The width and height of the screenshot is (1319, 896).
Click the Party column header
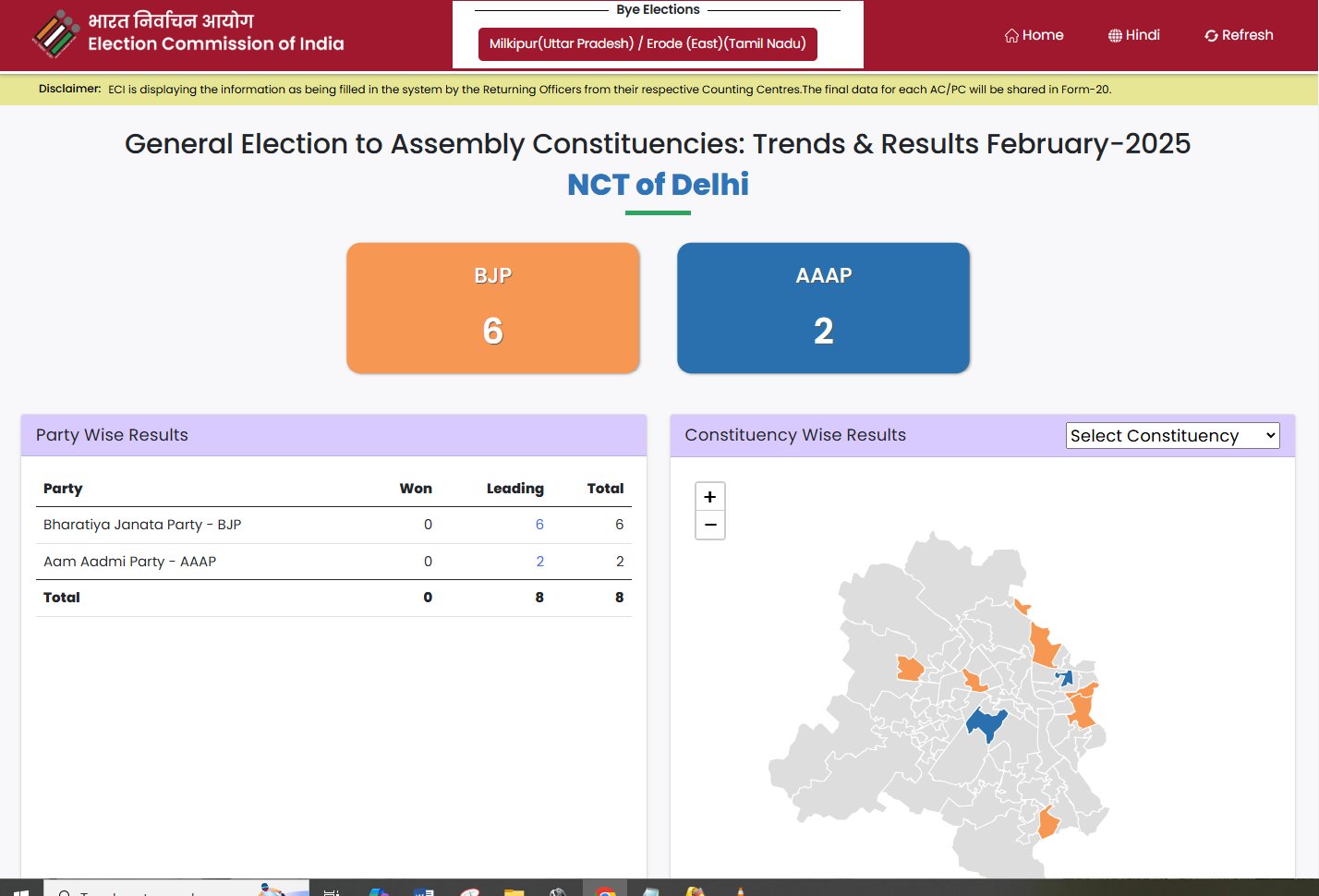63,489
